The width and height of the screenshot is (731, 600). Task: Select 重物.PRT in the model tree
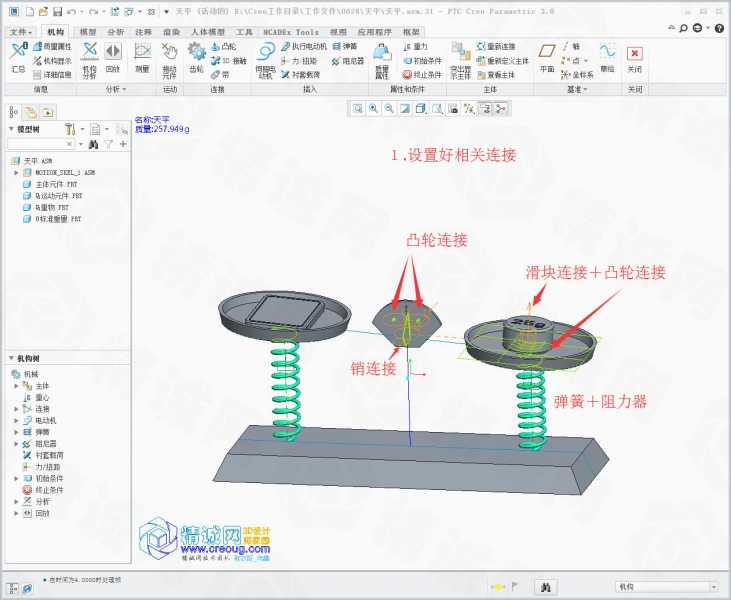pos(46,207)
